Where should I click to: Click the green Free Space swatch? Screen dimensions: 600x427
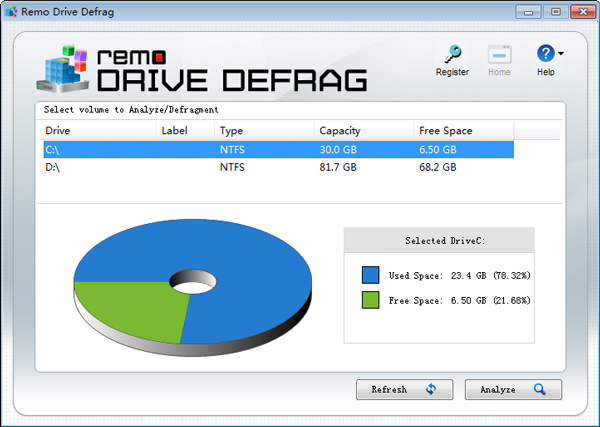(370, 300)
